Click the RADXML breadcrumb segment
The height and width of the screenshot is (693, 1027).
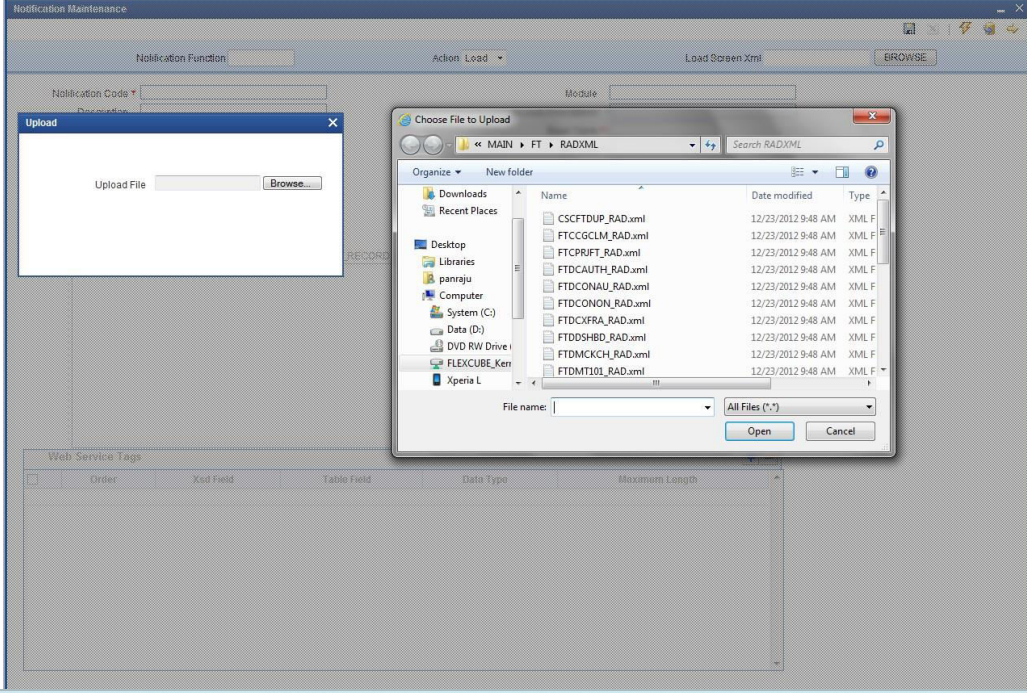(x=578, y=145)
